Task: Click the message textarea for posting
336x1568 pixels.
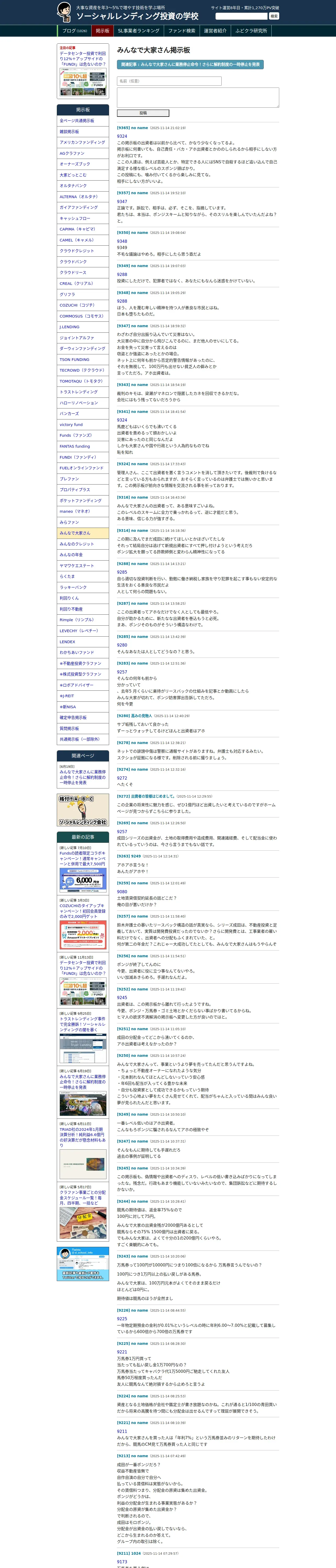Action: click(198, 97)
